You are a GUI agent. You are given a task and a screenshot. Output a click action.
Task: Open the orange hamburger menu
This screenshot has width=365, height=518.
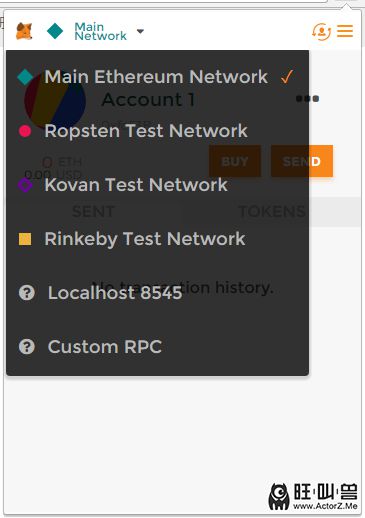tap(345, 31)
